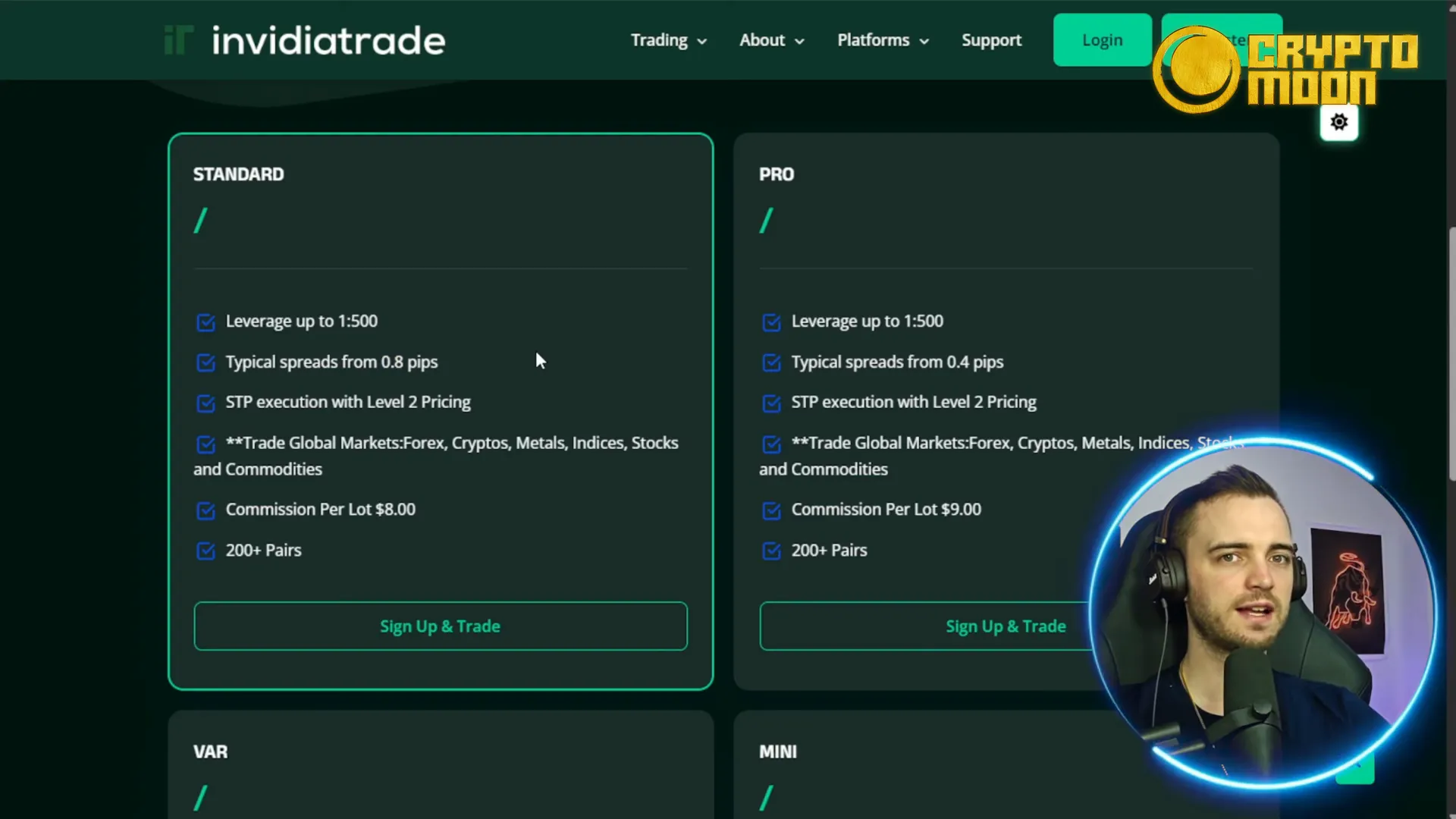Click Pro's Leverage up to 1:500 check icon
1456x819 pixels.
(771, 322)
